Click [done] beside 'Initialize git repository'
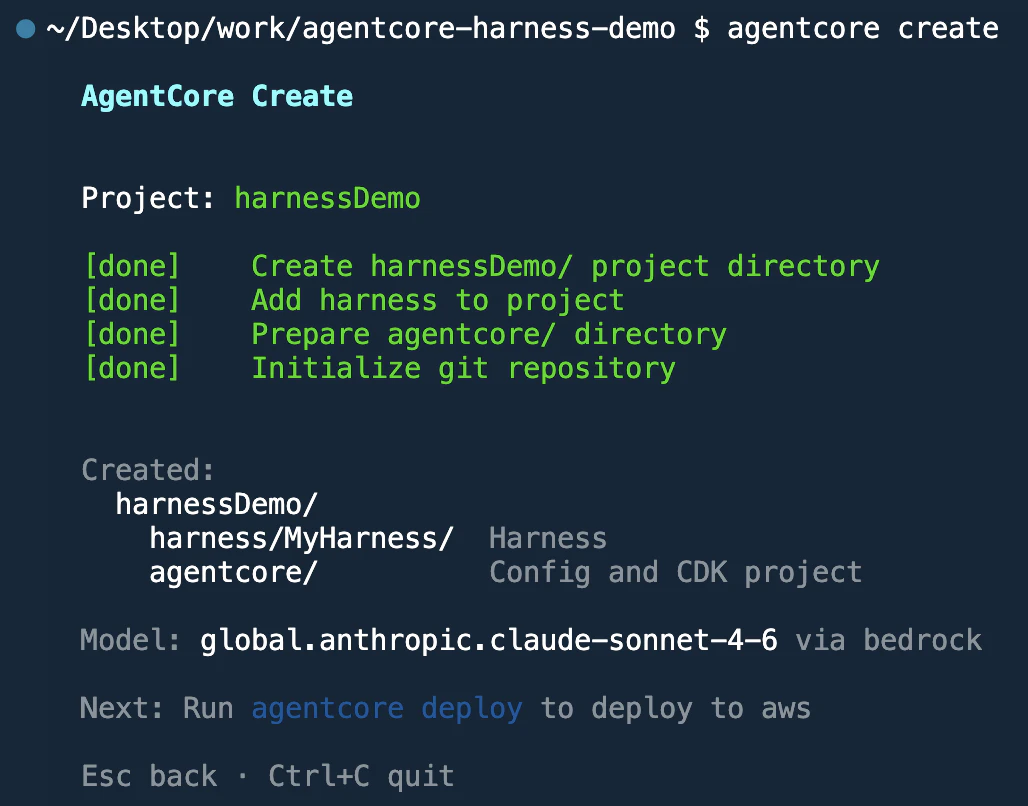 click(x=132, y=368)
